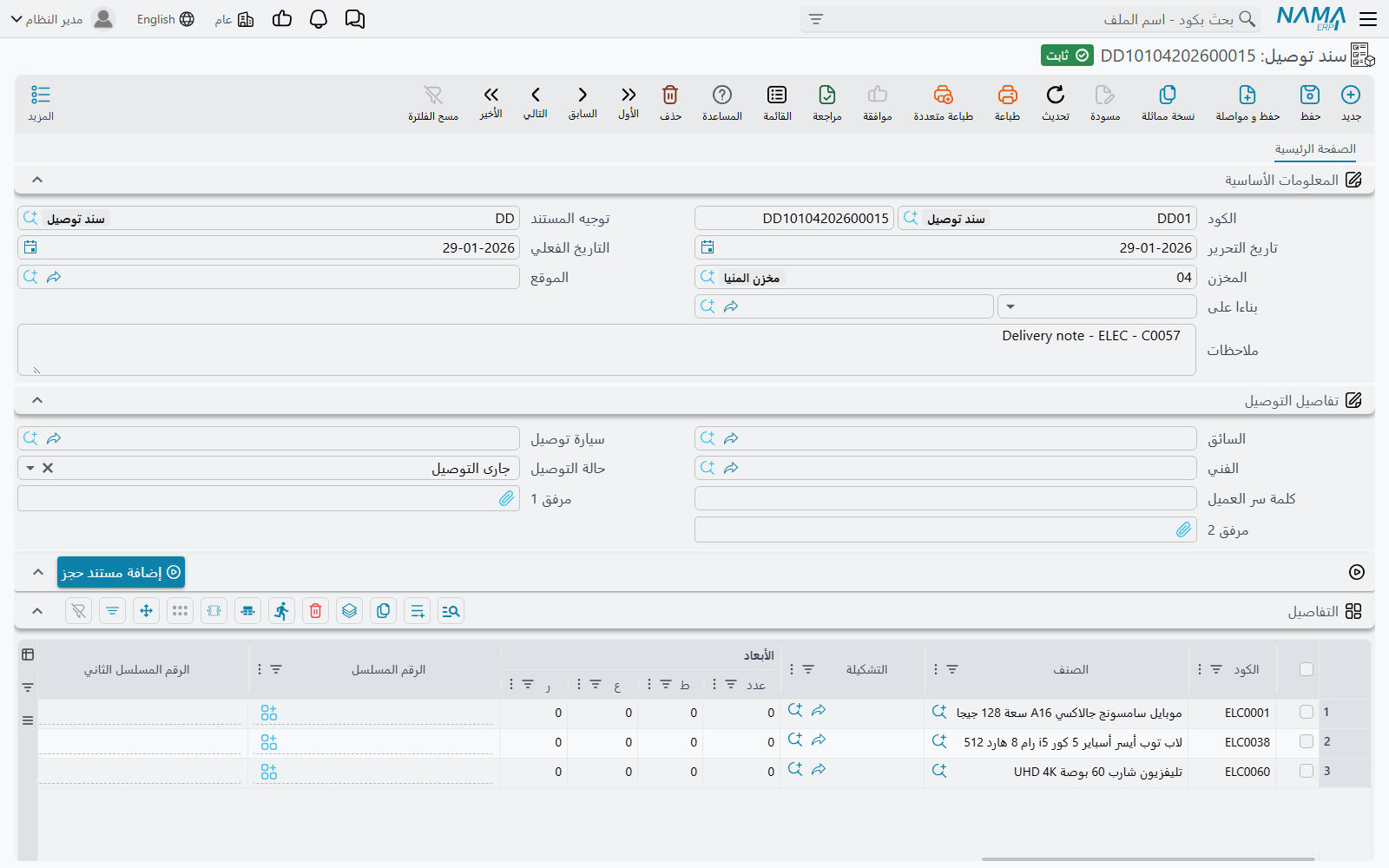Screen dimensions: 1389x868
Task: Click the search rows icon in details toolbar
Action: (451, 611)
